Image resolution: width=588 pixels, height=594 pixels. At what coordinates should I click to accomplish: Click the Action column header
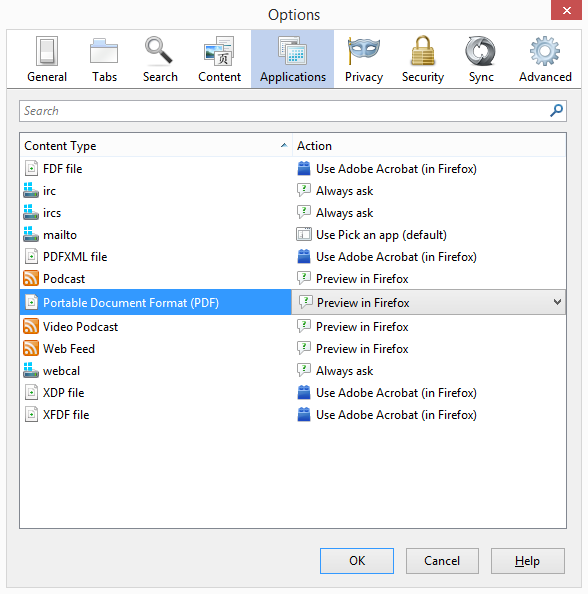coord(429,146)
